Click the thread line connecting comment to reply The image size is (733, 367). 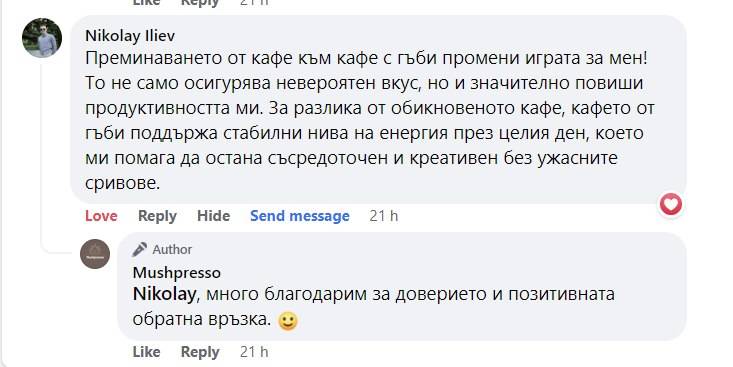43,156
